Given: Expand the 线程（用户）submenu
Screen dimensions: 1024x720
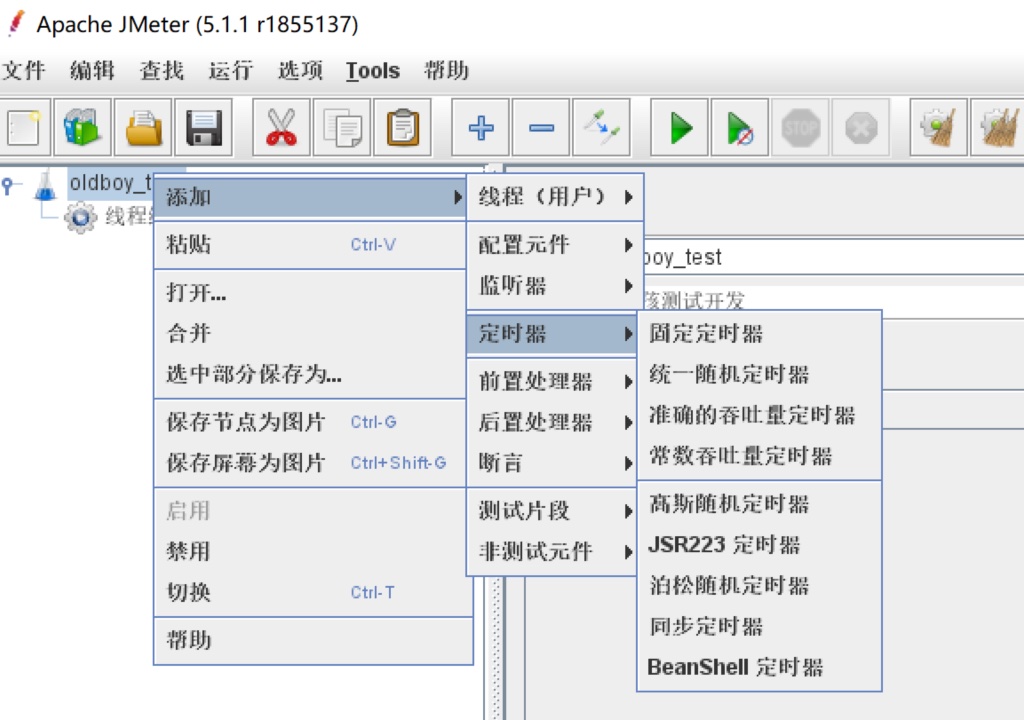Looking at the screenshot, I should coord(555,197).
